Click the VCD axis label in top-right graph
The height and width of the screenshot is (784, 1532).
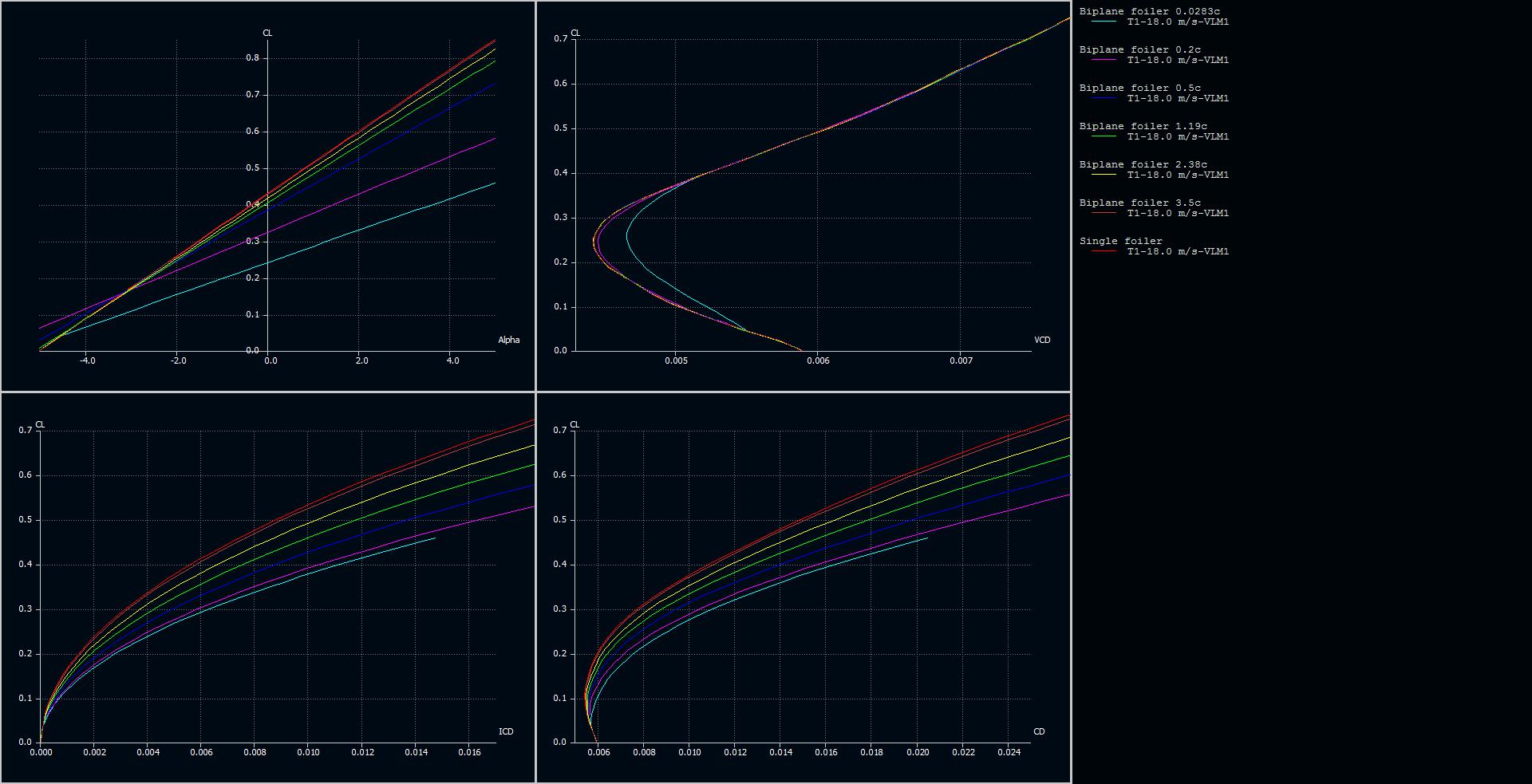point(1042,341)
